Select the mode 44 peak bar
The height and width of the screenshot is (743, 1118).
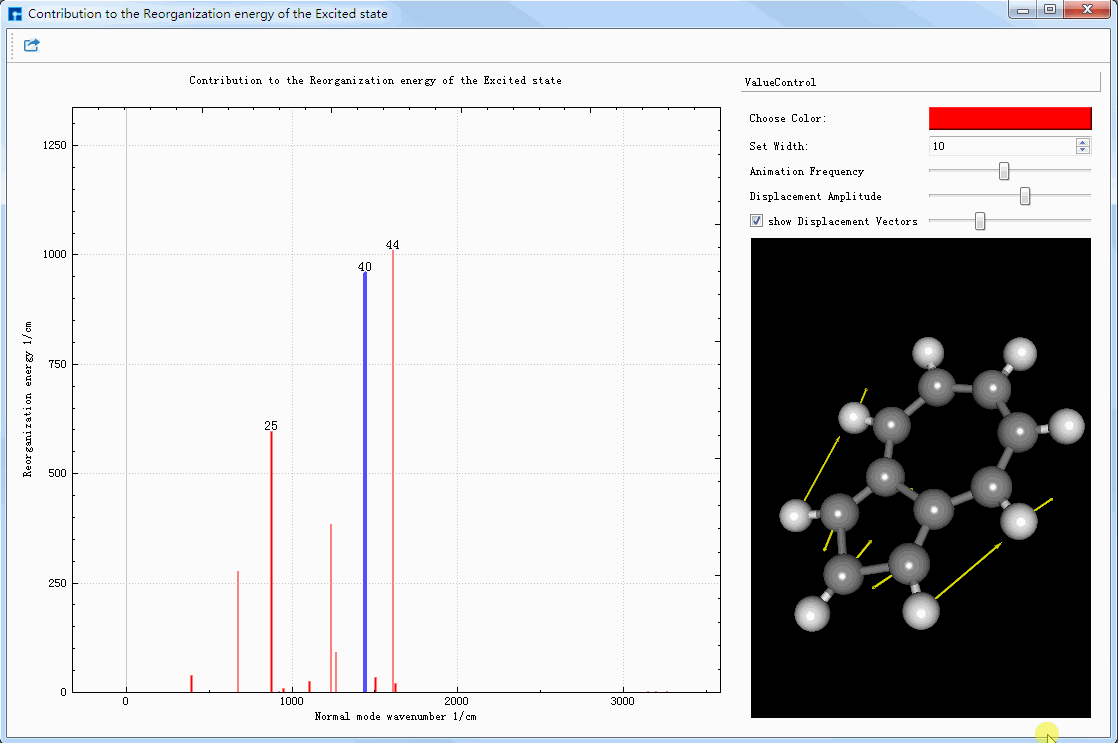pos(393,470)
